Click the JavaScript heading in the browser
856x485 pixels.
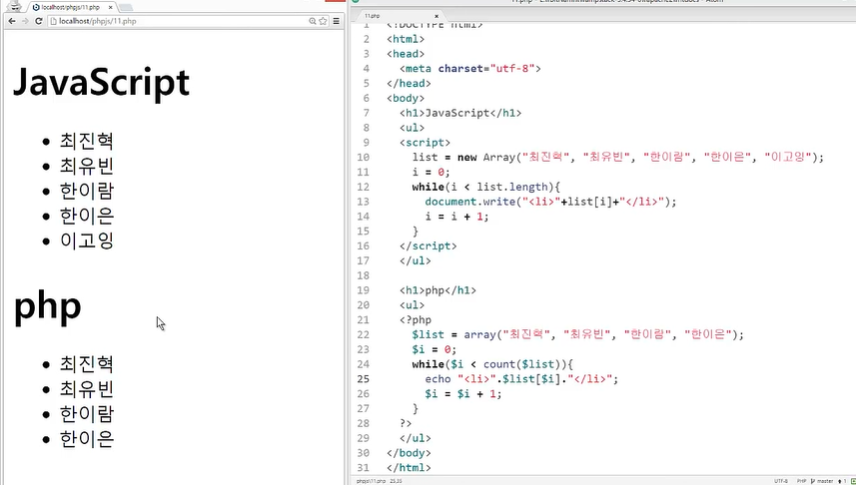pos(101,82)
